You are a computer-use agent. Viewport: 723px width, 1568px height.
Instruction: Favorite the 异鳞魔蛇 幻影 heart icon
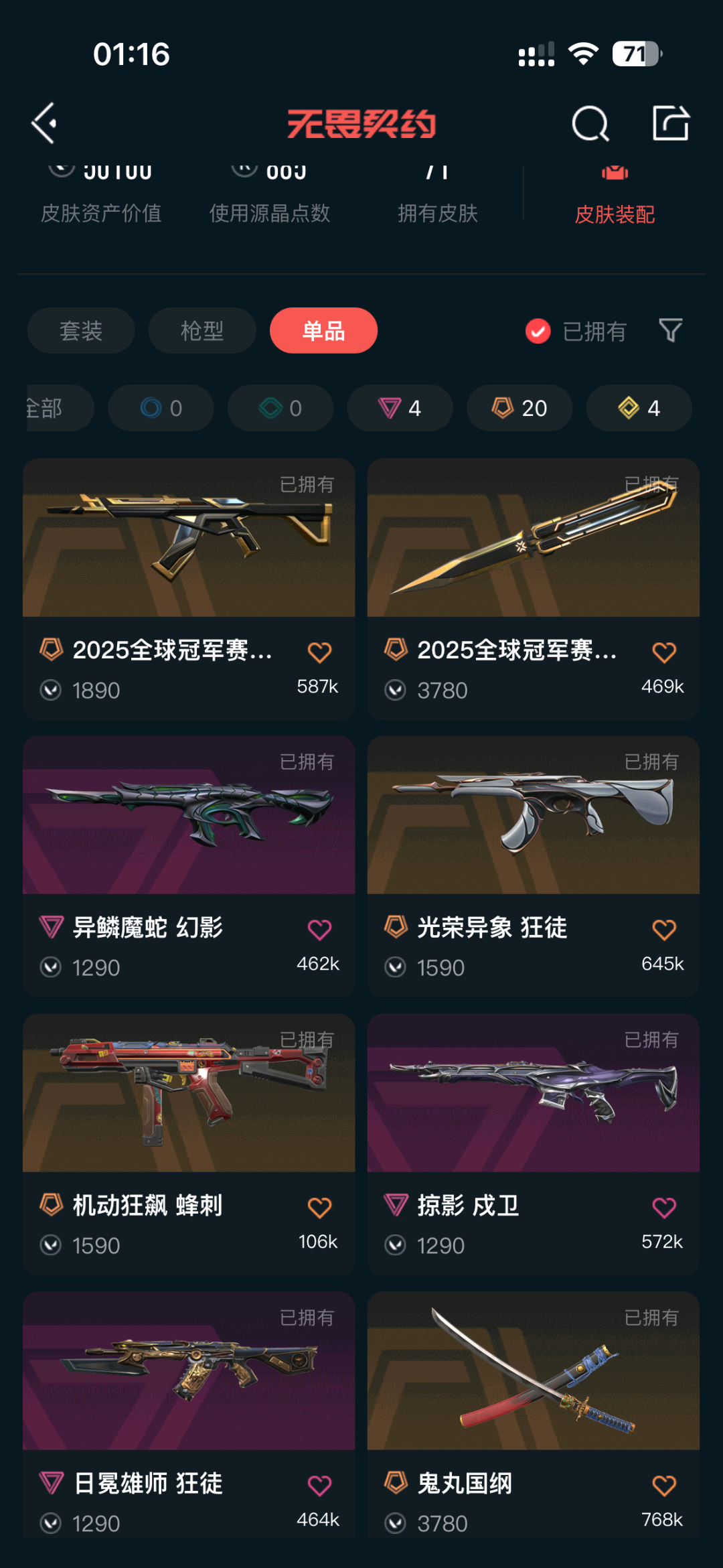pos(319,930)
